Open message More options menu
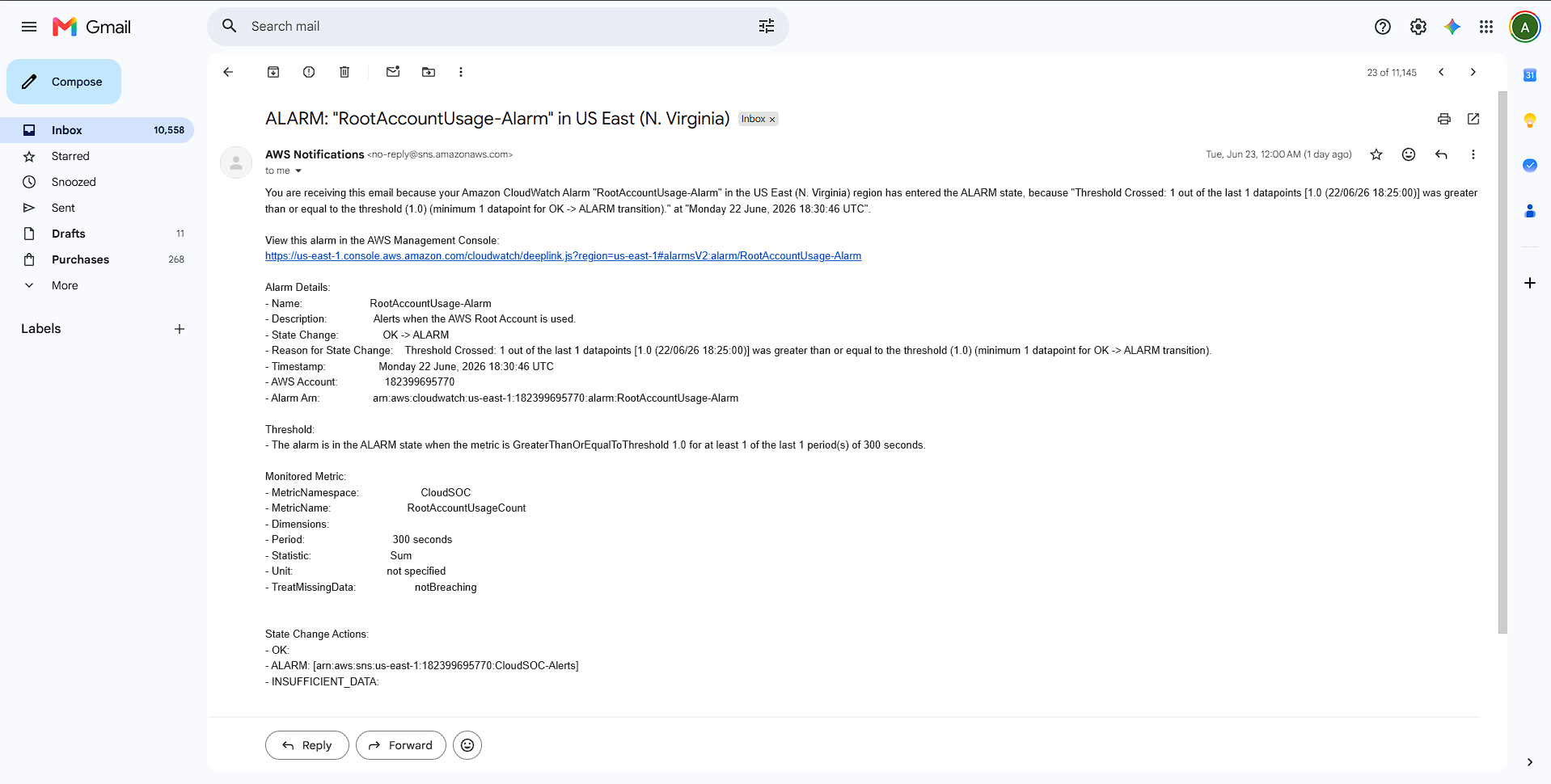 (1473, 154)
